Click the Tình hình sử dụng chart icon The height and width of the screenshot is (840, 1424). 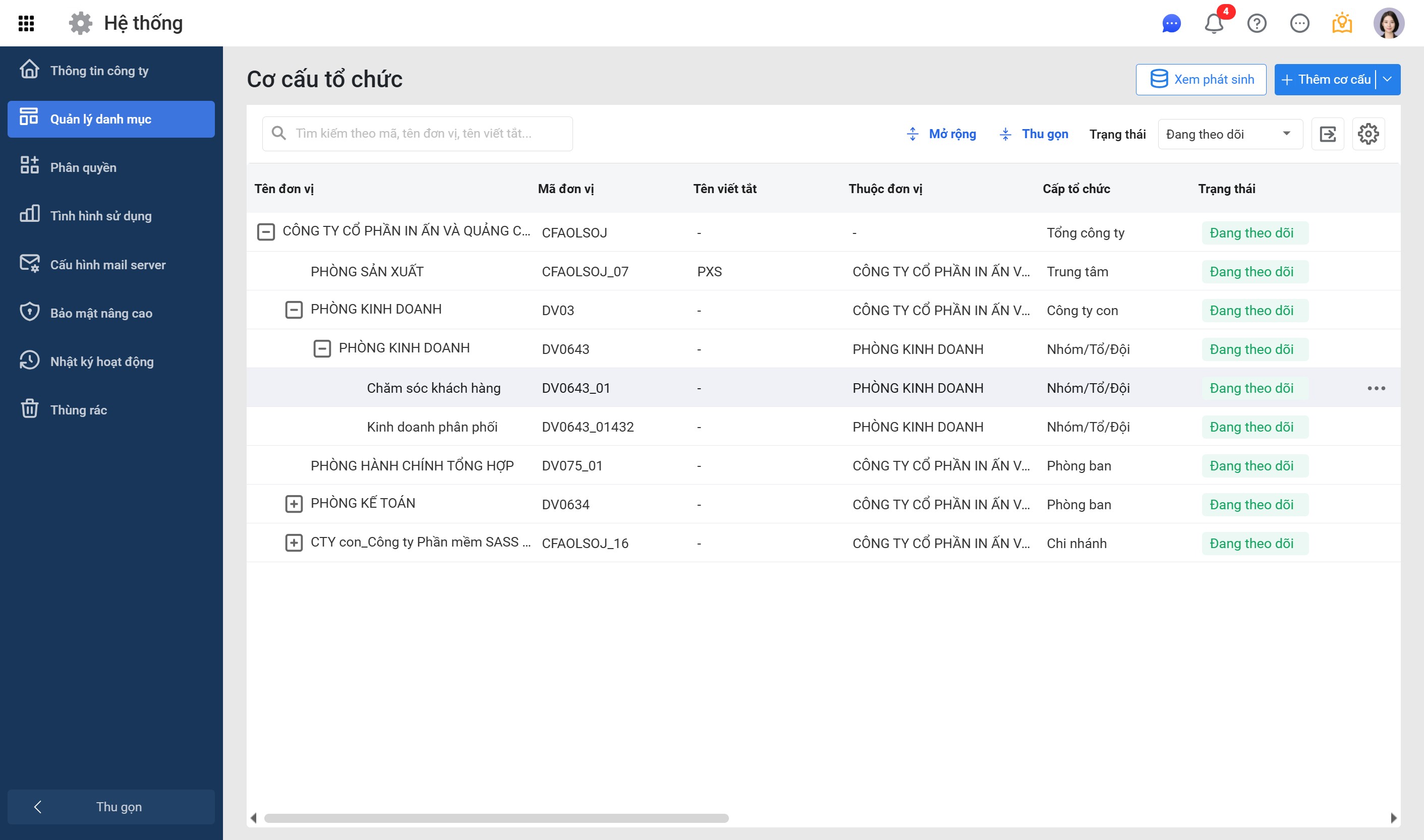click(29, 214)
